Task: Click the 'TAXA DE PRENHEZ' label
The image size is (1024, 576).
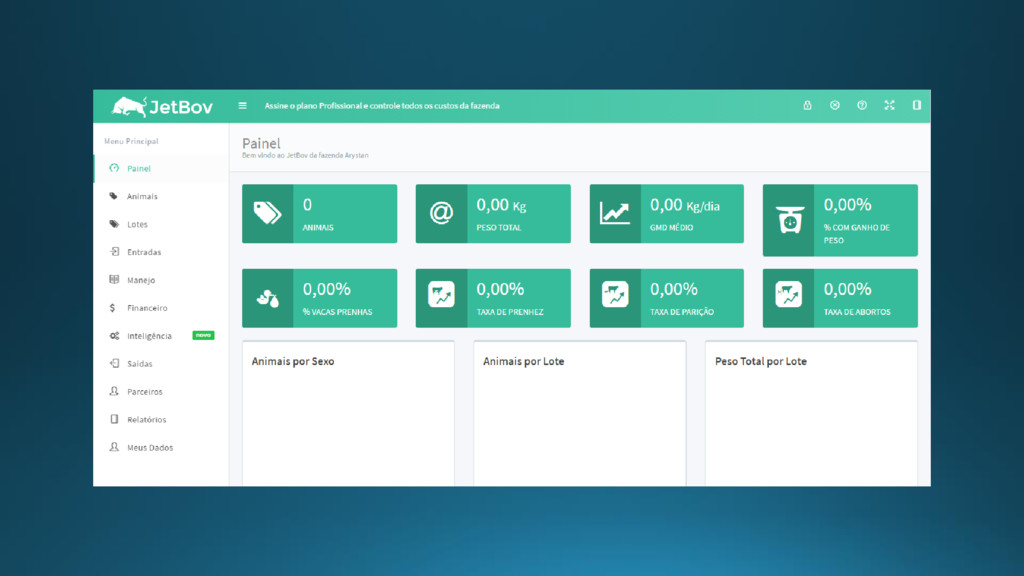Action: click(509, 312)
